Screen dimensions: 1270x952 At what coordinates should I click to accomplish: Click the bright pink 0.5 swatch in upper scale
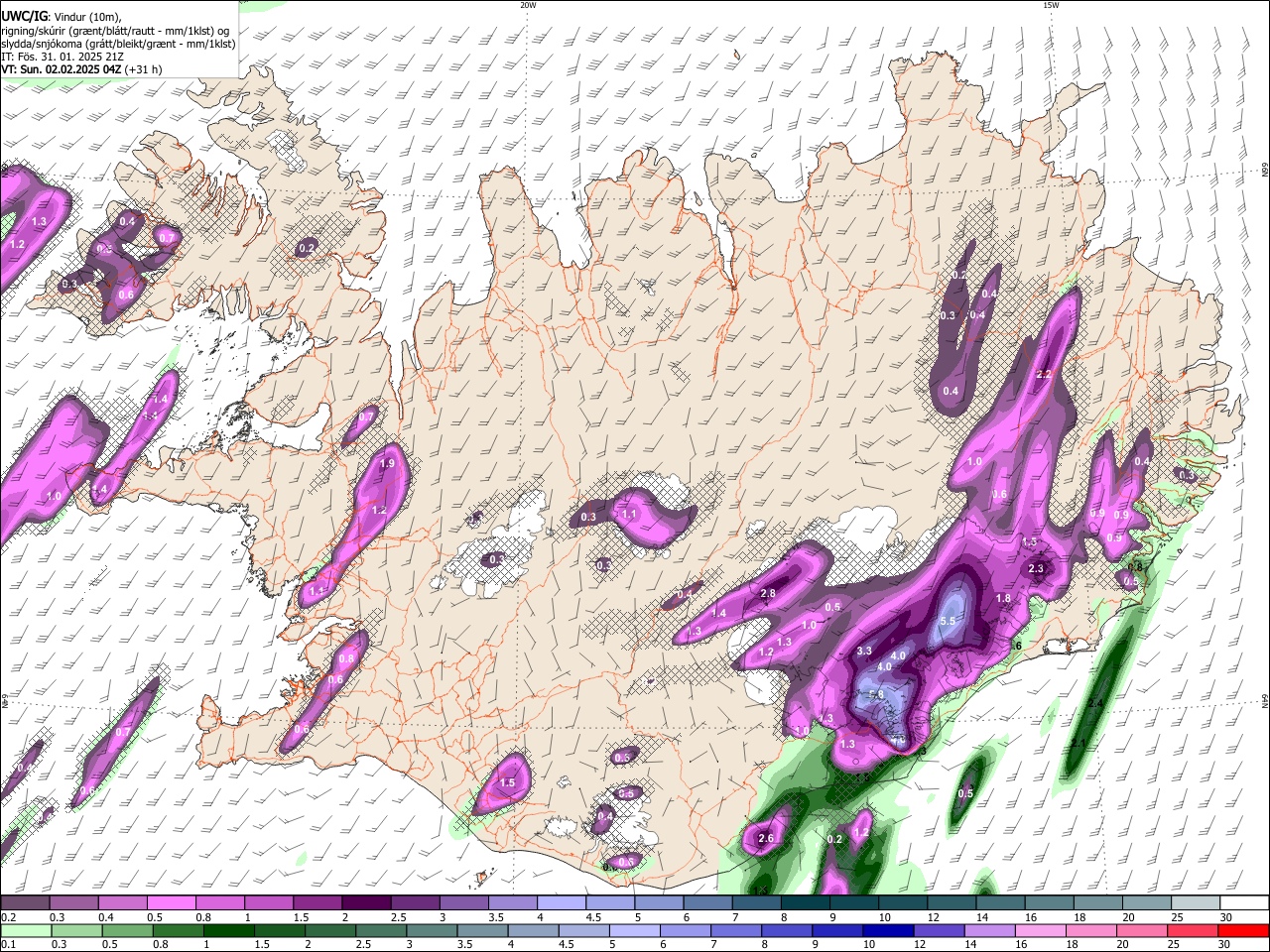[x=171, y=903]
